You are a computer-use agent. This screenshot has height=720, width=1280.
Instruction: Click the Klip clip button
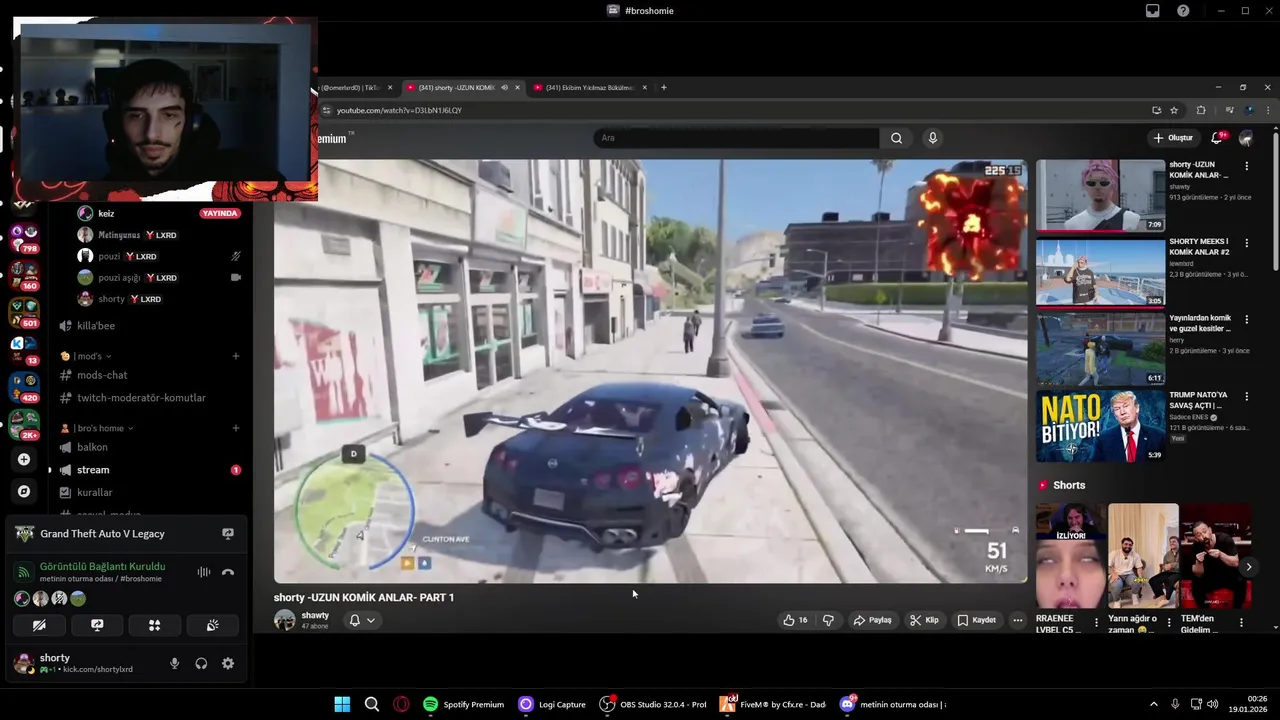924,620
